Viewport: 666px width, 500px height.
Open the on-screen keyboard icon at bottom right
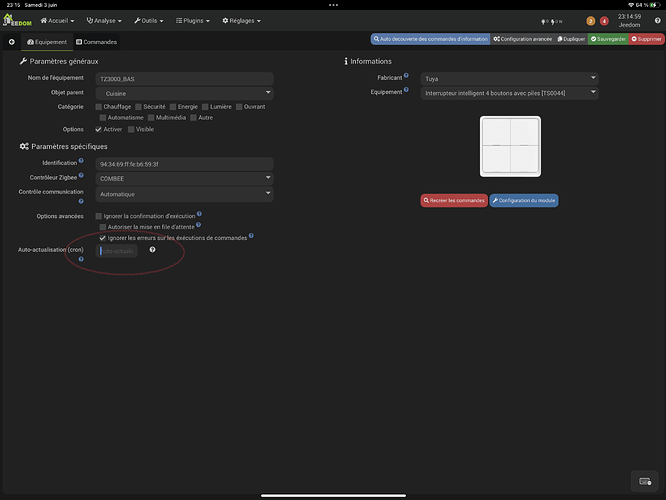click(x=647, y=482)
